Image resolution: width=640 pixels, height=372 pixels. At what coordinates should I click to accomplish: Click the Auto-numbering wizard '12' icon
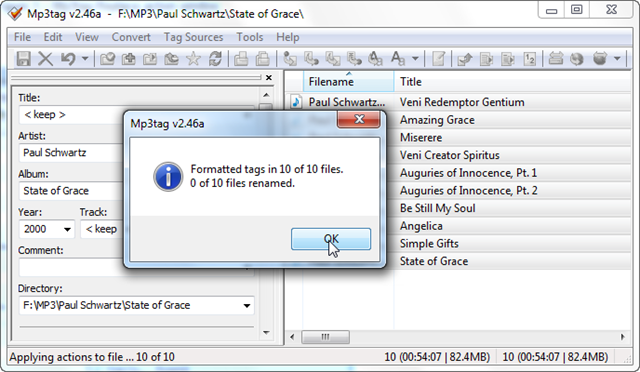[x=529, y=59]
